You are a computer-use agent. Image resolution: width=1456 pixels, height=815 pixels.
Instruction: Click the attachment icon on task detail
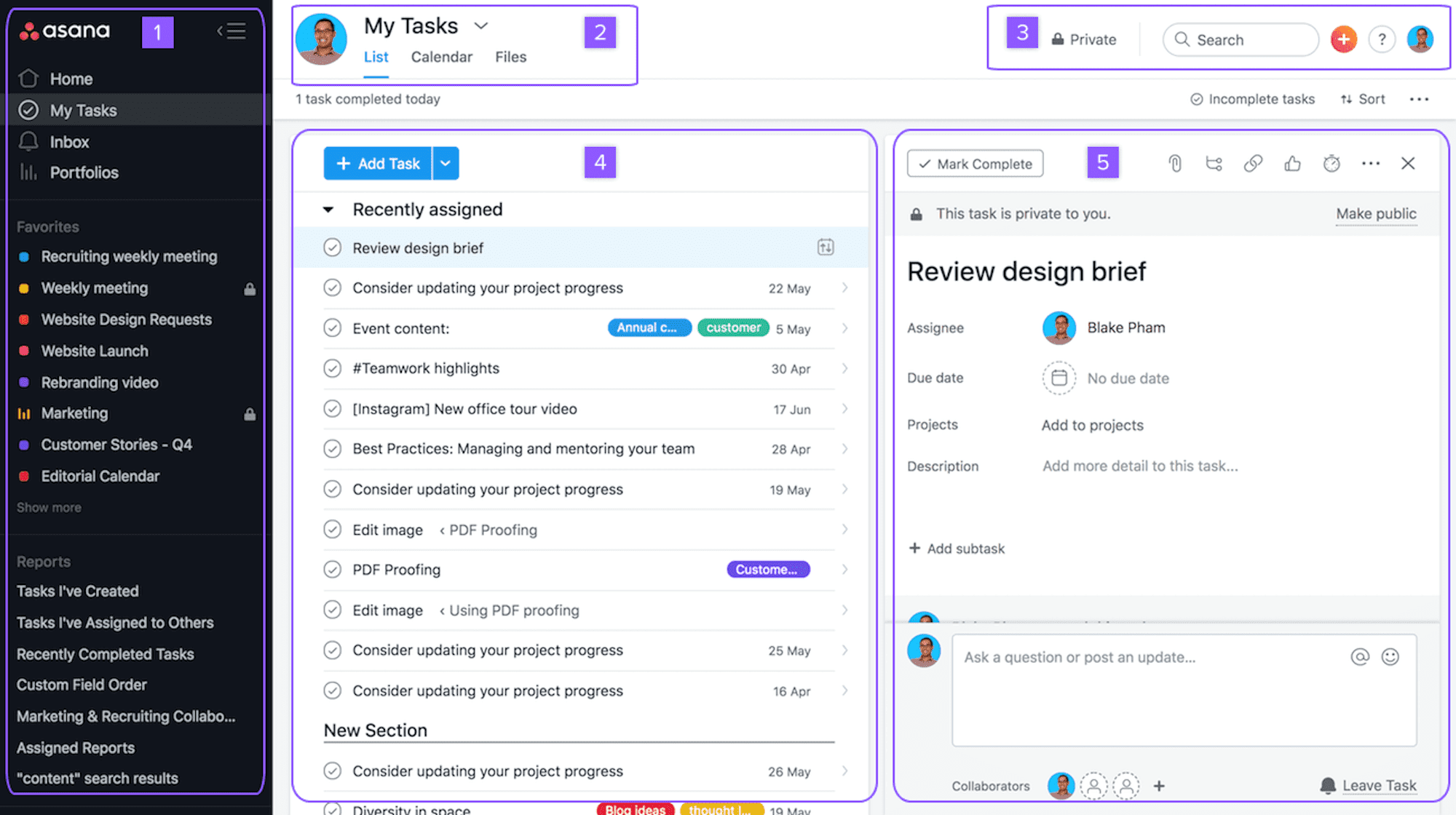pos(1174,163)
